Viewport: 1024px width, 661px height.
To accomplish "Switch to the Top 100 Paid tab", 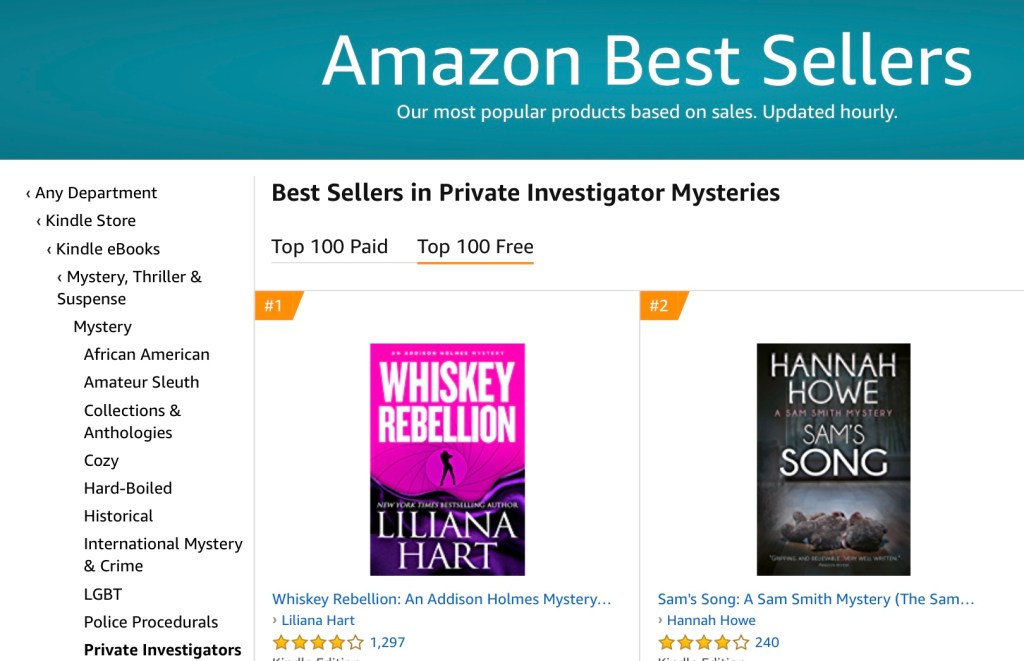I will [x=329, y=247].
